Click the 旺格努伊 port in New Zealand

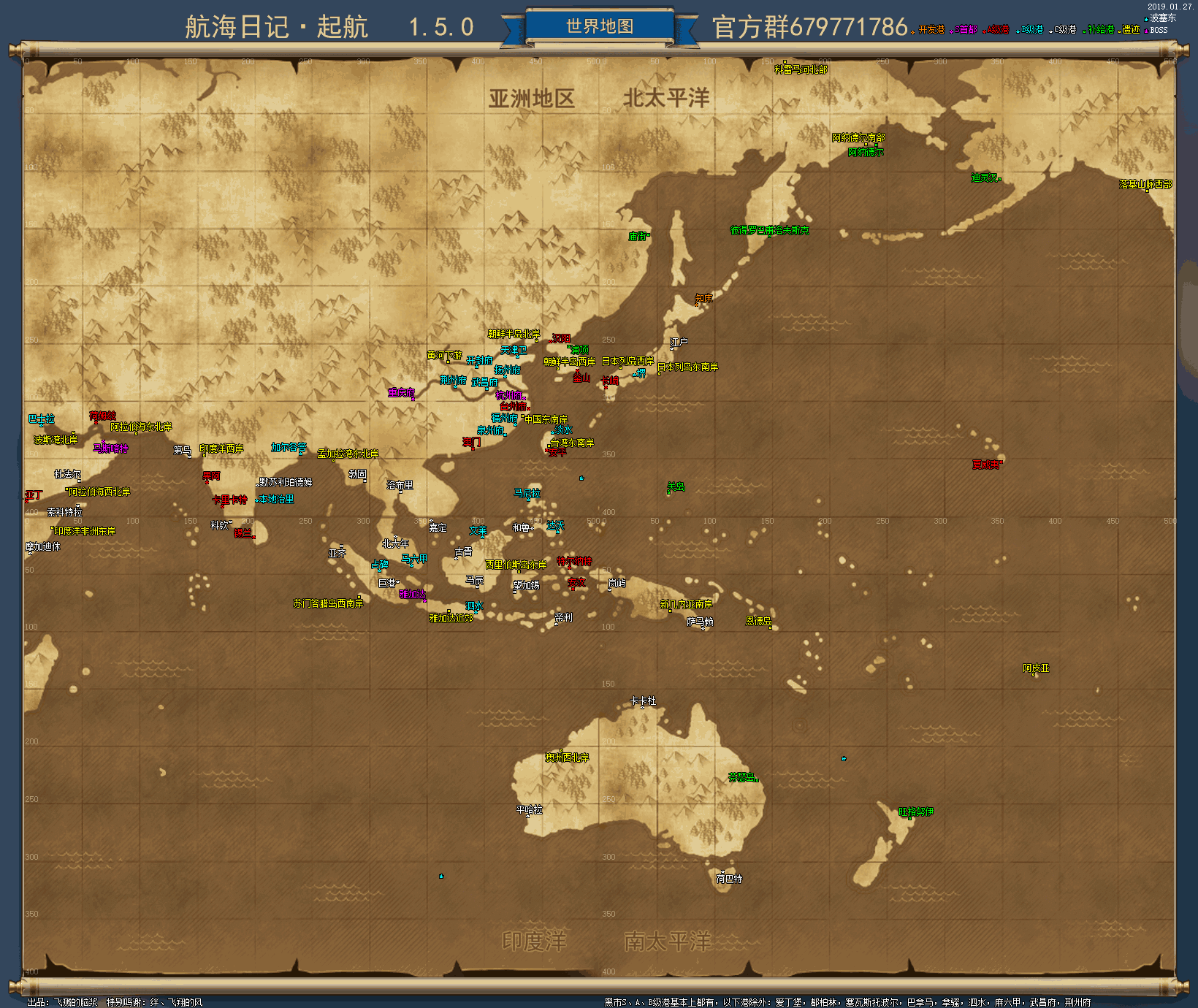916,812
